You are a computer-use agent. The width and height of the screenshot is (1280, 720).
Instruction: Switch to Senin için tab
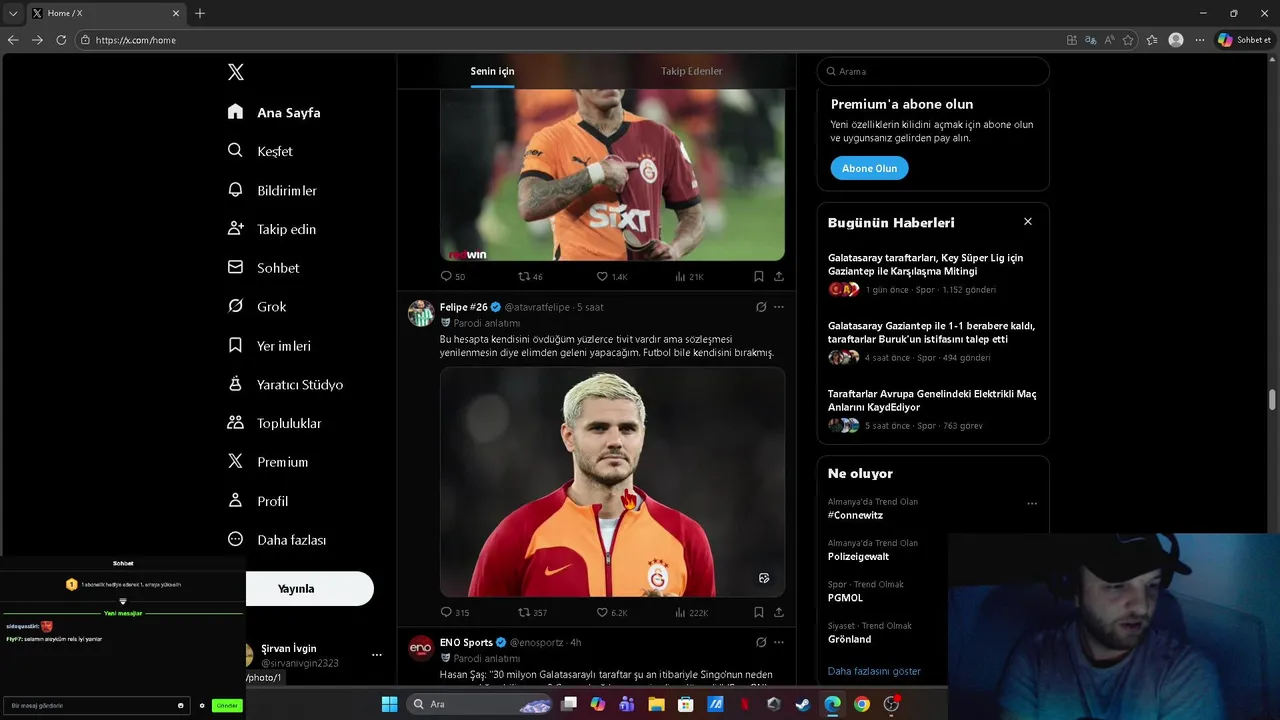(x=492, y=71)
